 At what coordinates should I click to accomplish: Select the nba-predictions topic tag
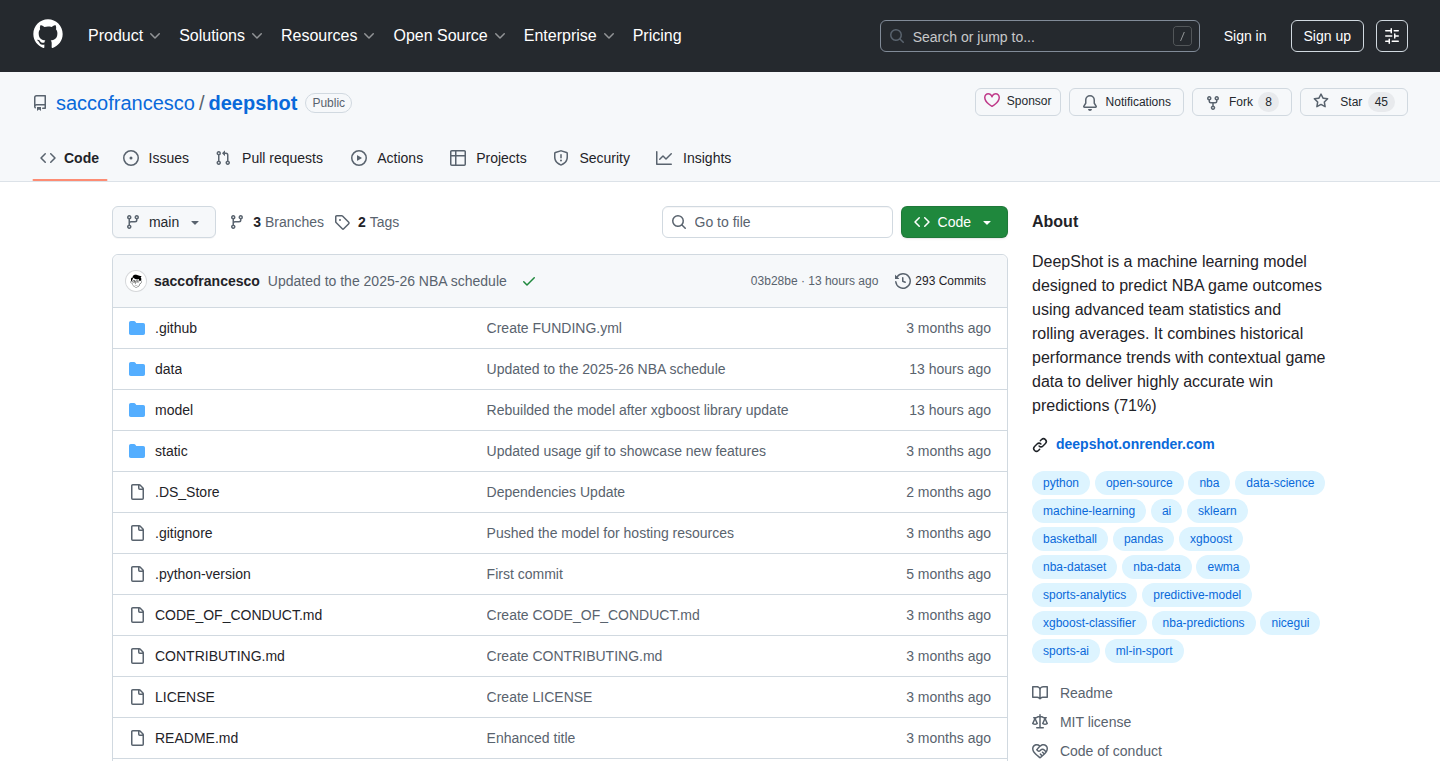pyautogui.click(x=1204, y=623)
